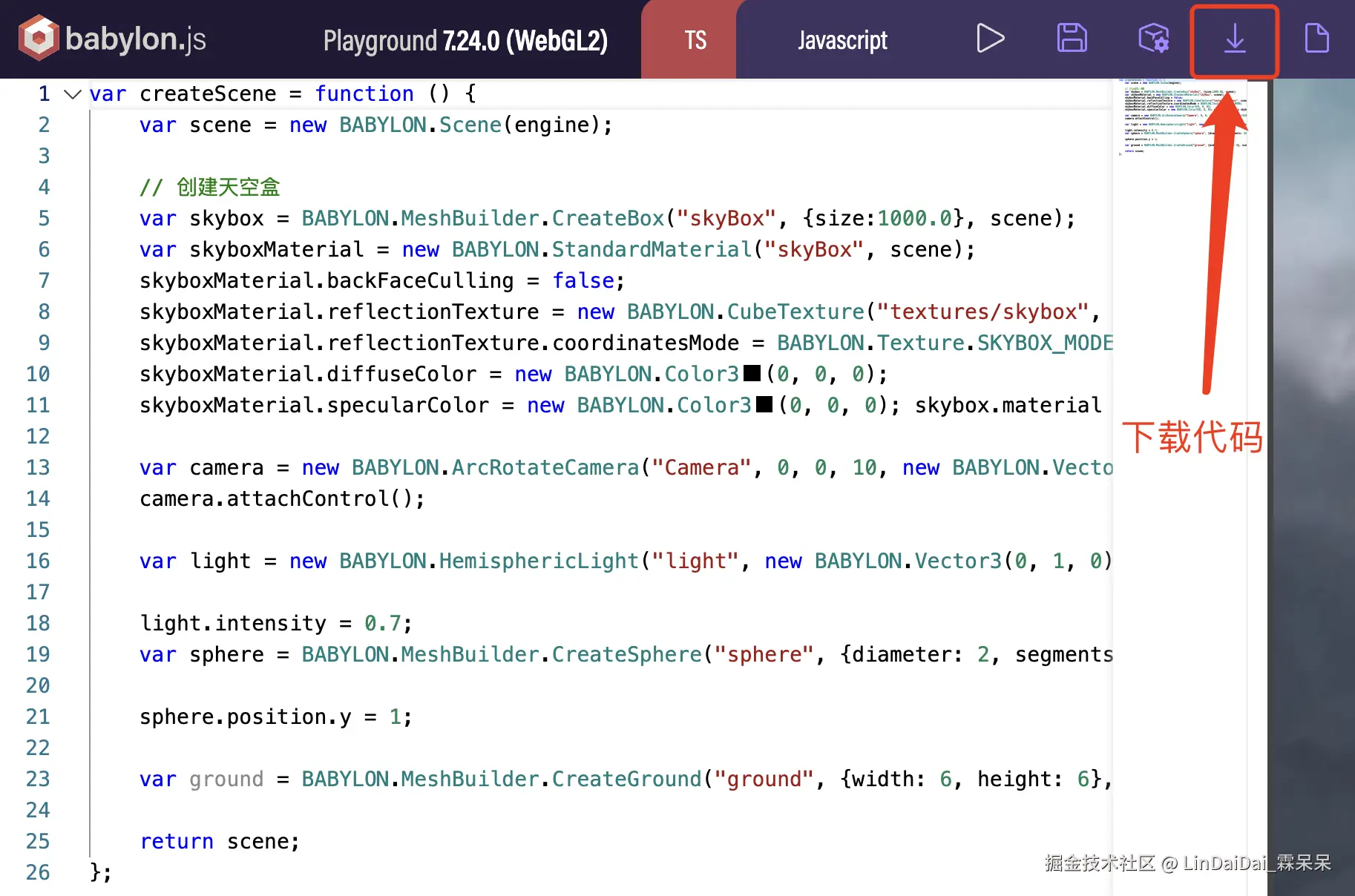Click the StandardMaterial identifier on line 6
Viewport: 1355px width, 896px height.
coord(652,249)
